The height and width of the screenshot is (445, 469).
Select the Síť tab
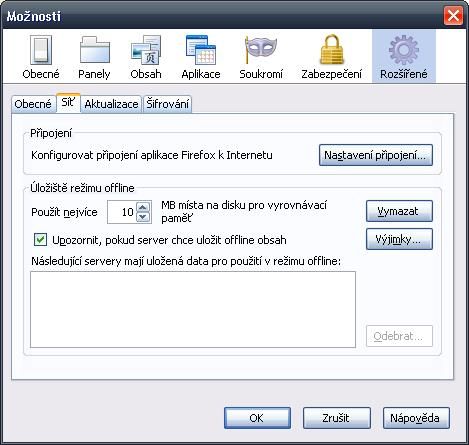68,103
